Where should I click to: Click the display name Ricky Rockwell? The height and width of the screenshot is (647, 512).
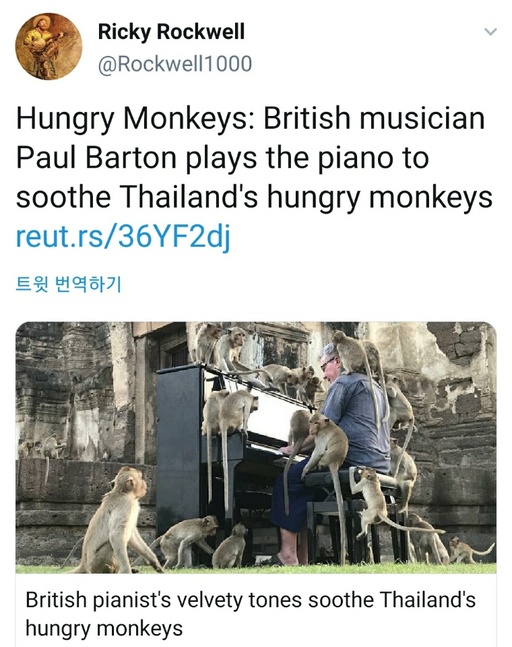171,32
